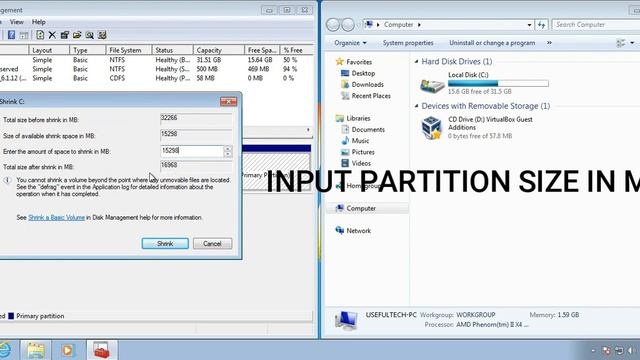Sort volumes by the Layout column
Screen dimensions: 640x360
click(49, 50)
